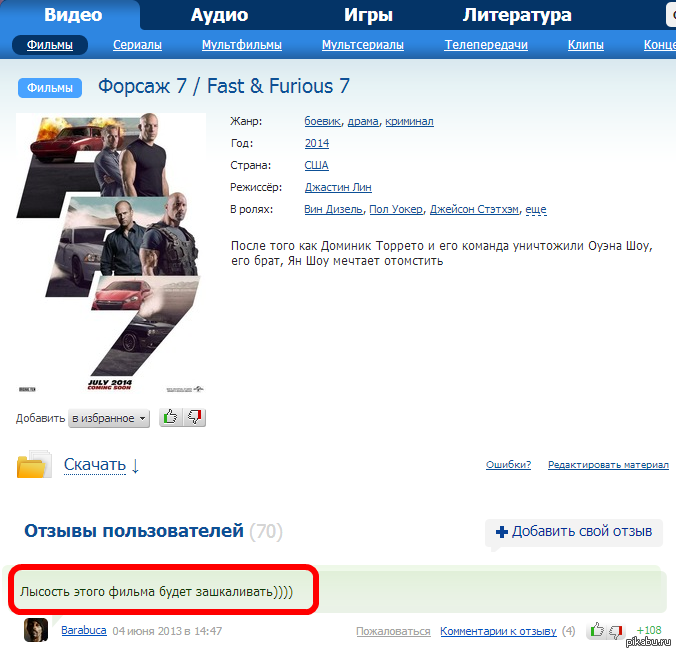The width and height of the screenshot is (676, 653).
Task: Expand cast list with "еще" link
Action: click(536, 210)
